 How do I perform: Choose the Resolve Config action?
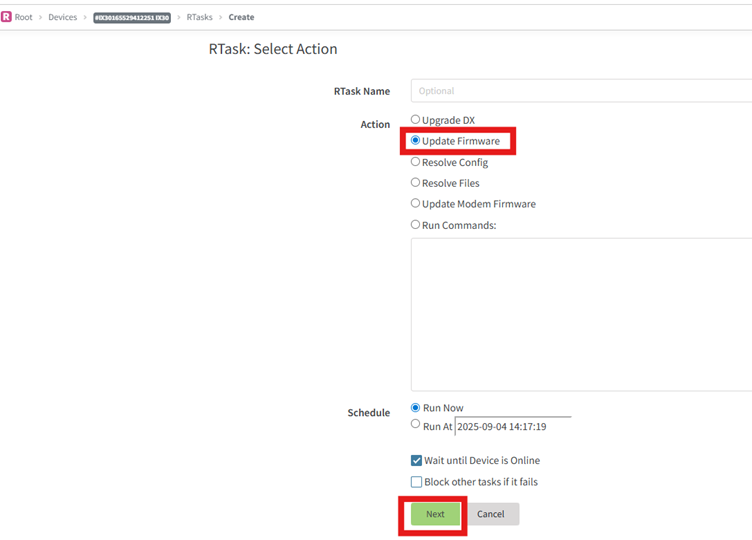pos(416,162)
